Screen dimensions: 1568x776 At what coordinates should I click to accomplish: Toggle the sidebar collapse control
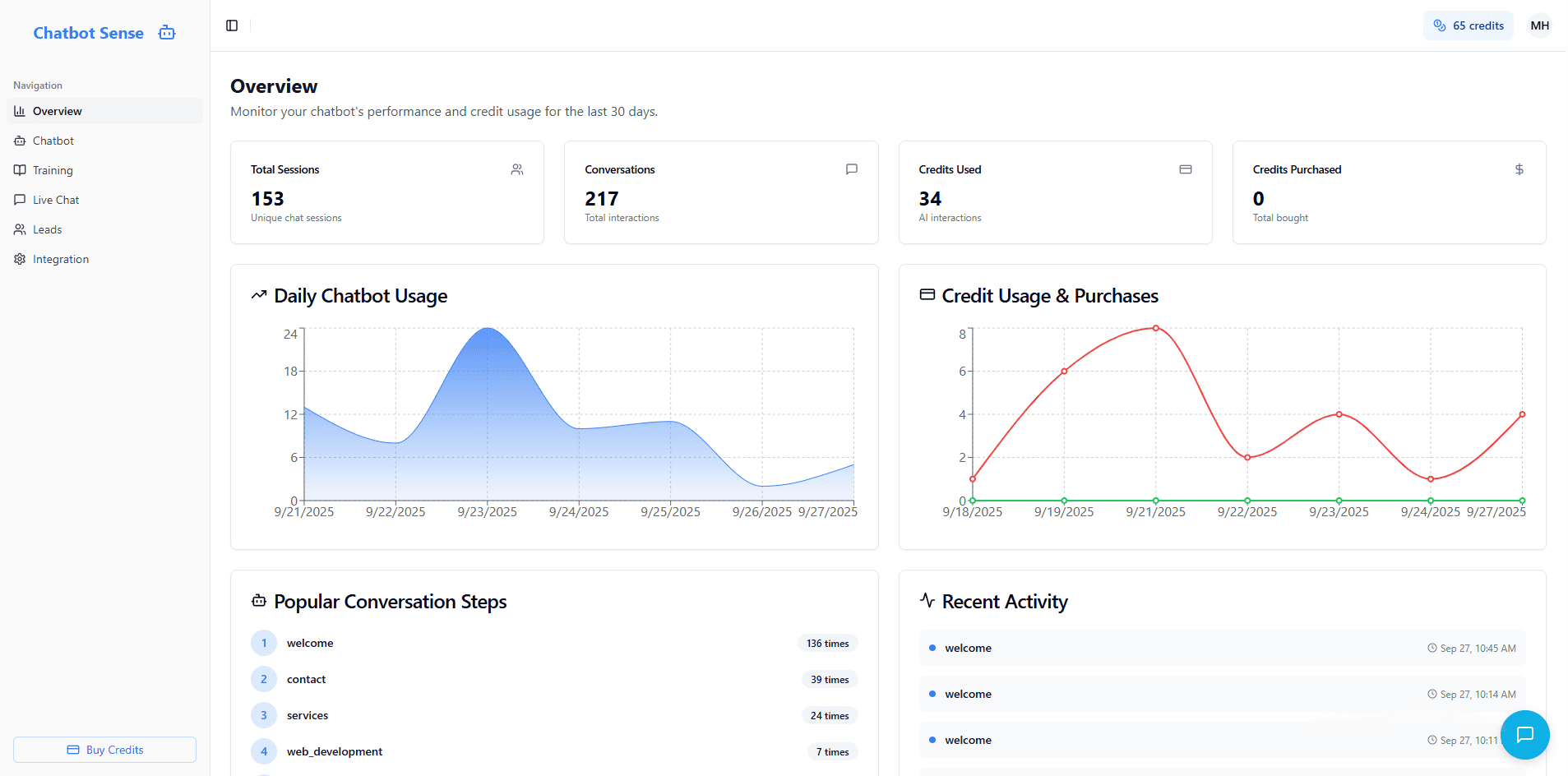click(x=231, y=25)
